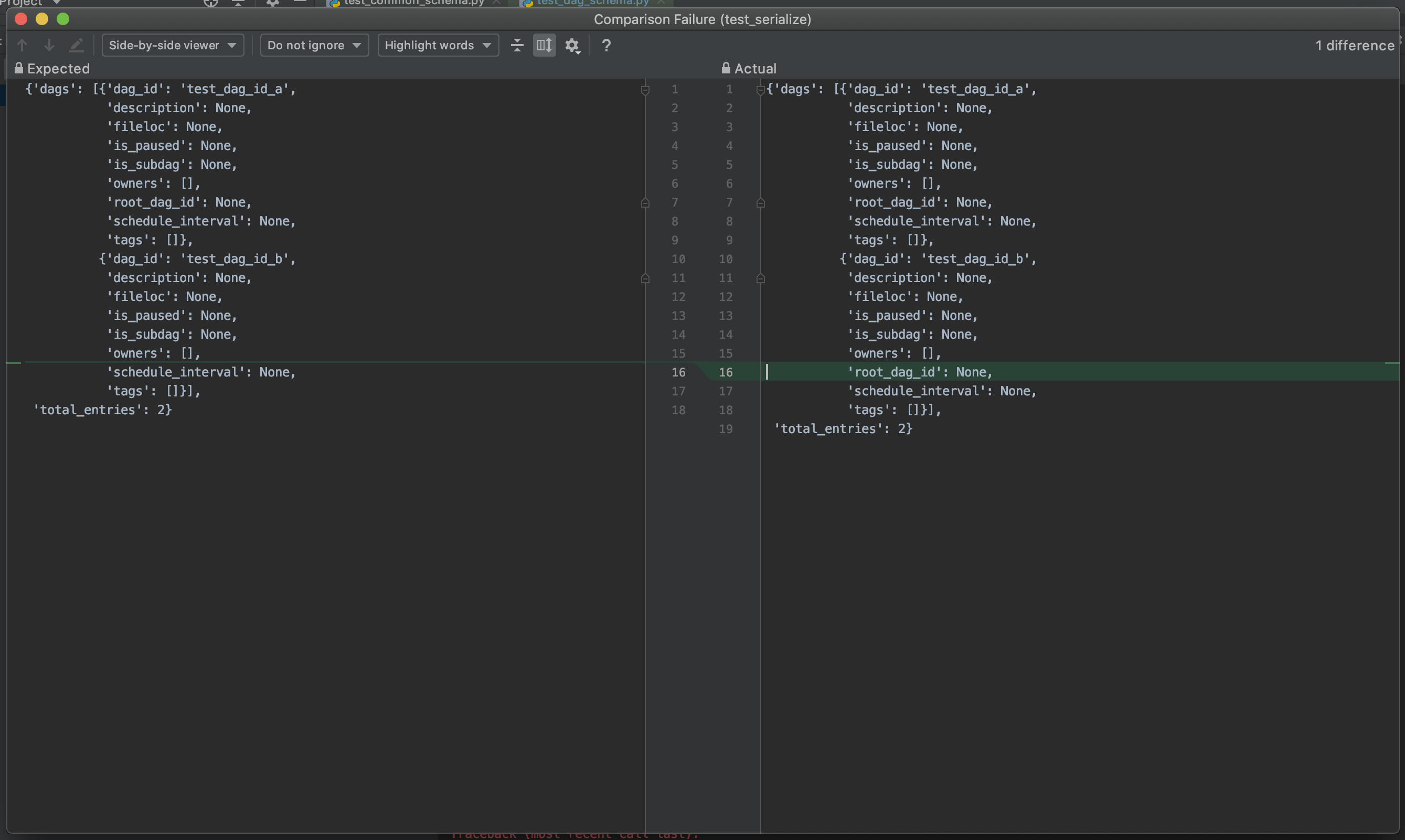1405x840 pixels.
Task: Collapse fold marker at Actual line 1
Action: [x=761, y=90]
